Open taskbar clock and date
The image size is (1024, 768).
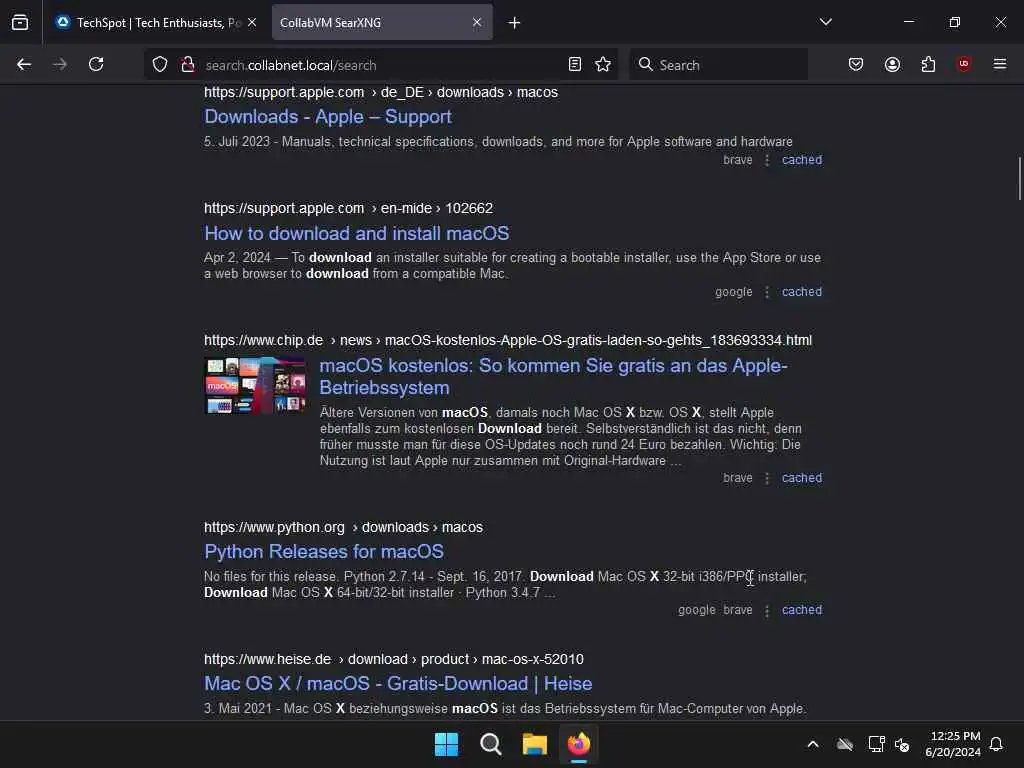point(953,744)
